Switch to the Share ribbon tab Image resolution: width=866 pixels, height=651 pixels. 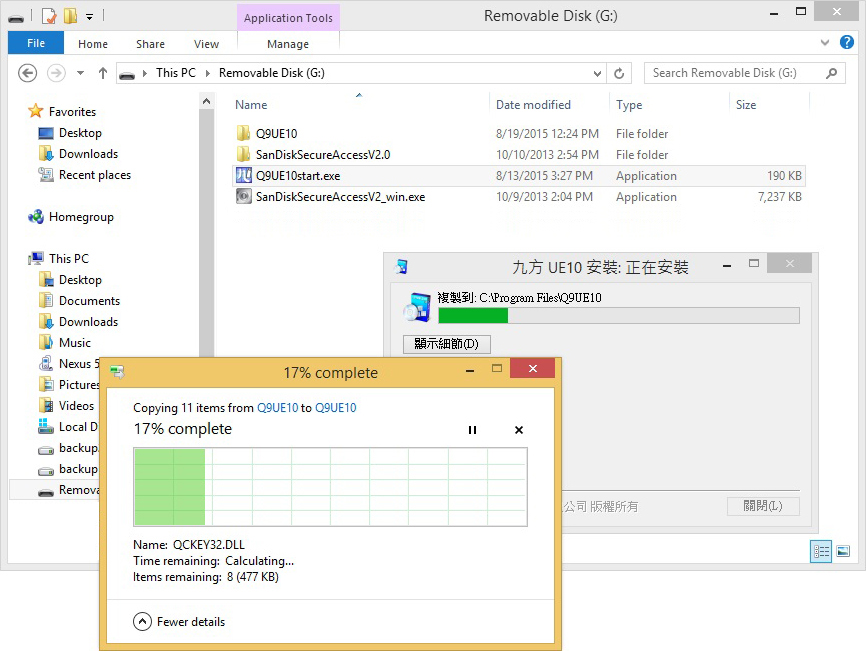click(150, 44)
